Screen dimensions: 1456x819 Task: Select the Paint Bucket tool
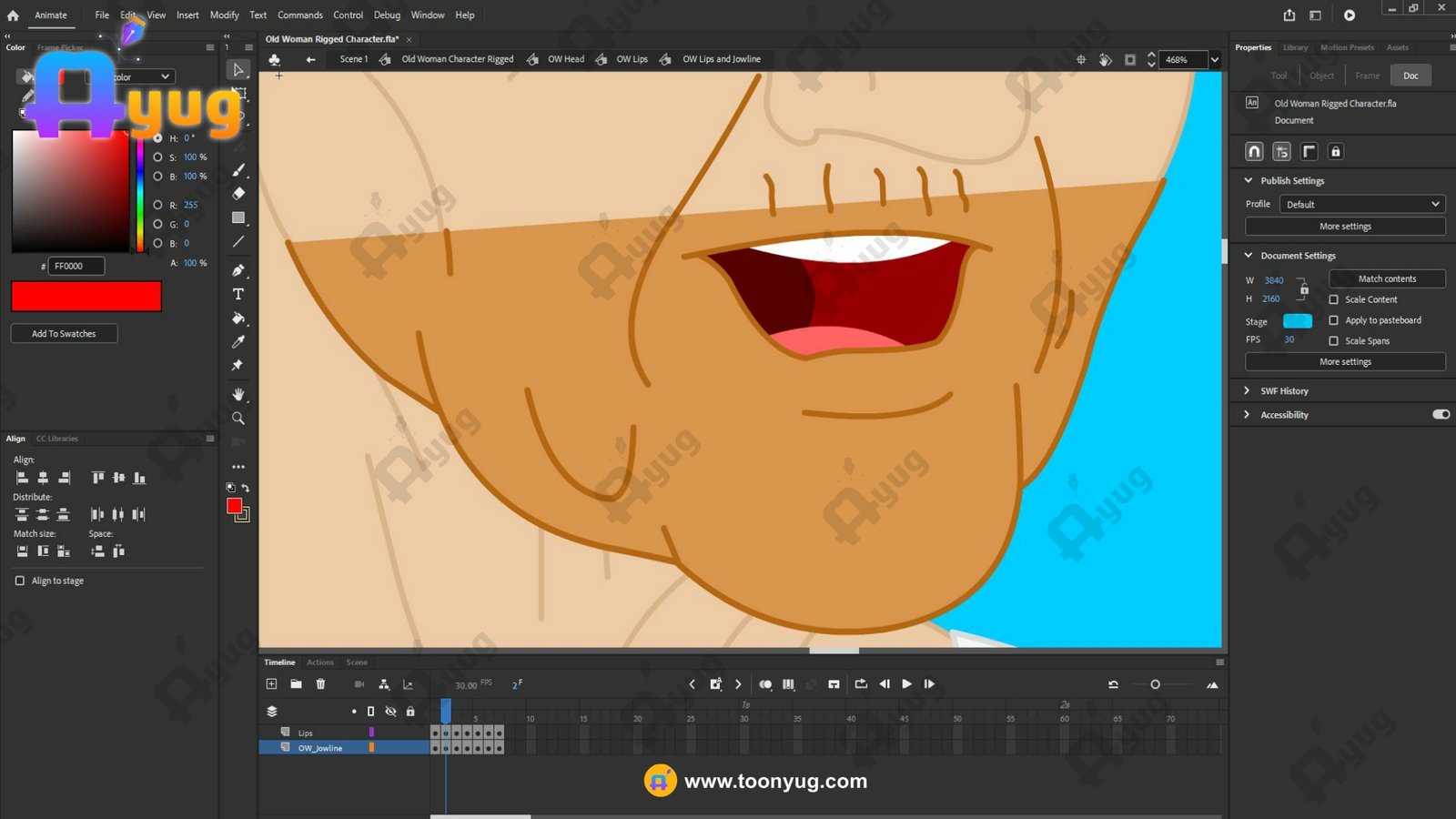pyautogui.click(x=238, y=318)
